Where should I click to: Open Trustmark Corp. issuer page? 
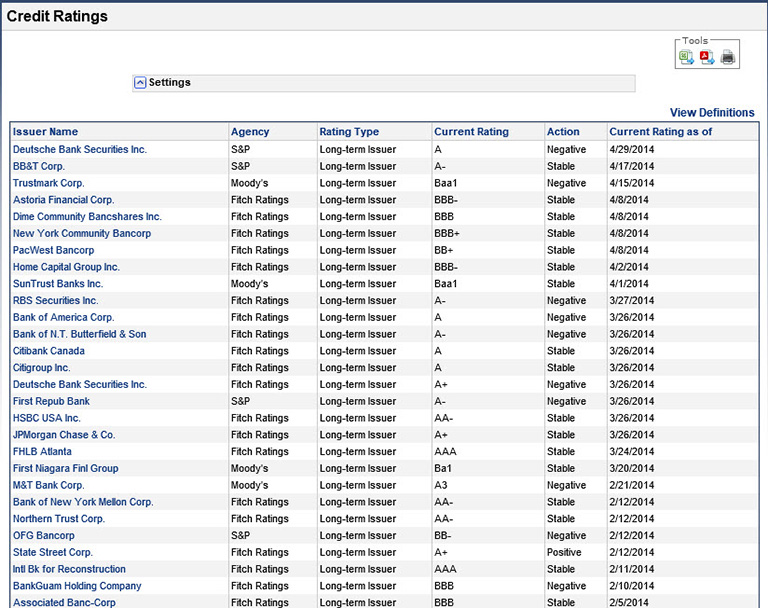pos(49,183)
